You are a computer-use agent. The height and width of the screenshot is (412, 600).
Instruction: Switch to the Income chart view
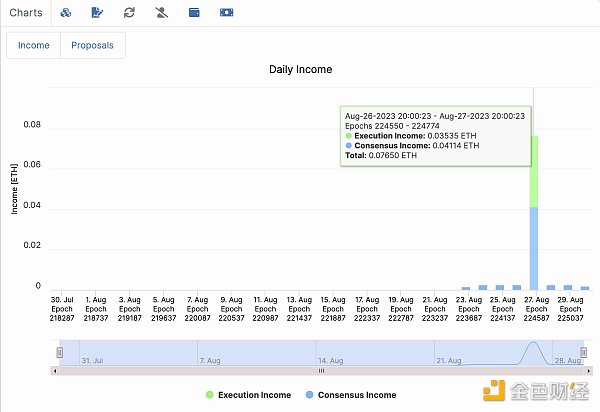34,45
